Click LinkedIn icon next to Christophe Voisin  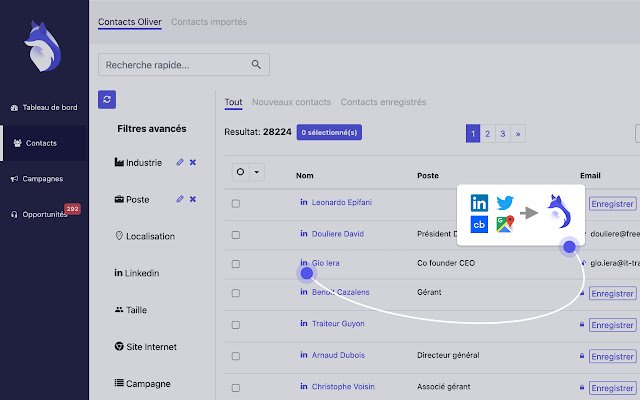(304, 386)
